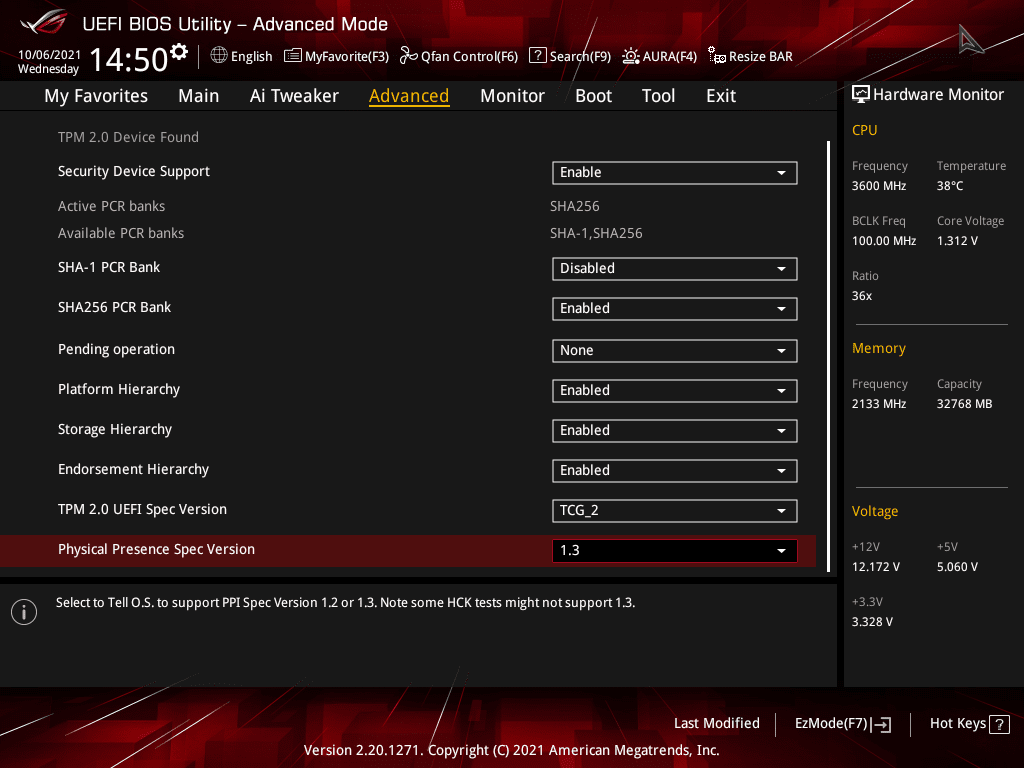Click MyFavorite(F3) button

click(336, 56)
